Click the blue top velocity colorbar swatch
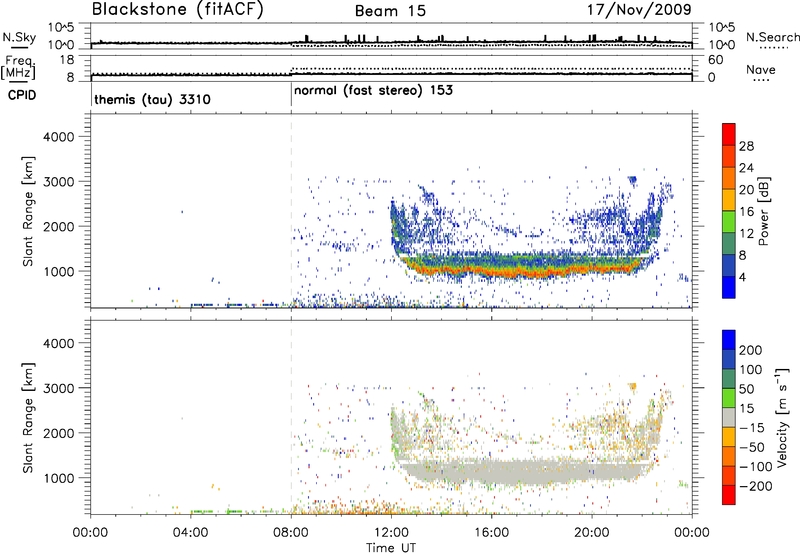Image resolution: width=800 pixels, height=554 pixels. pos(729,340)
